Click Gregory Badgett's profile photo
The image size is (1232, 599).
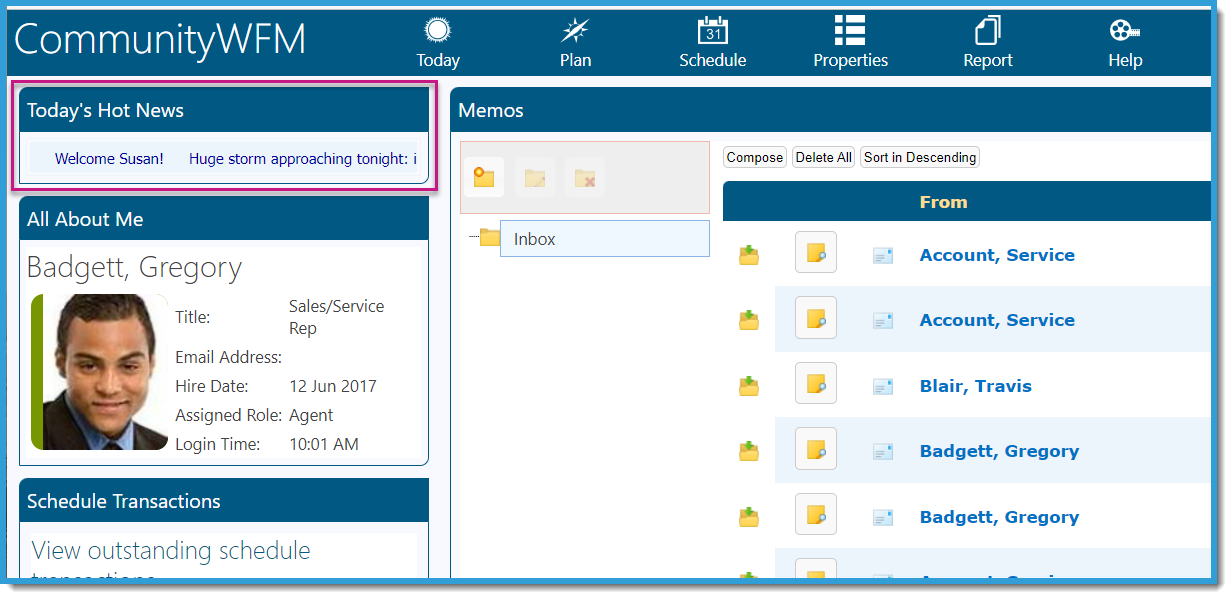point(107,371)
